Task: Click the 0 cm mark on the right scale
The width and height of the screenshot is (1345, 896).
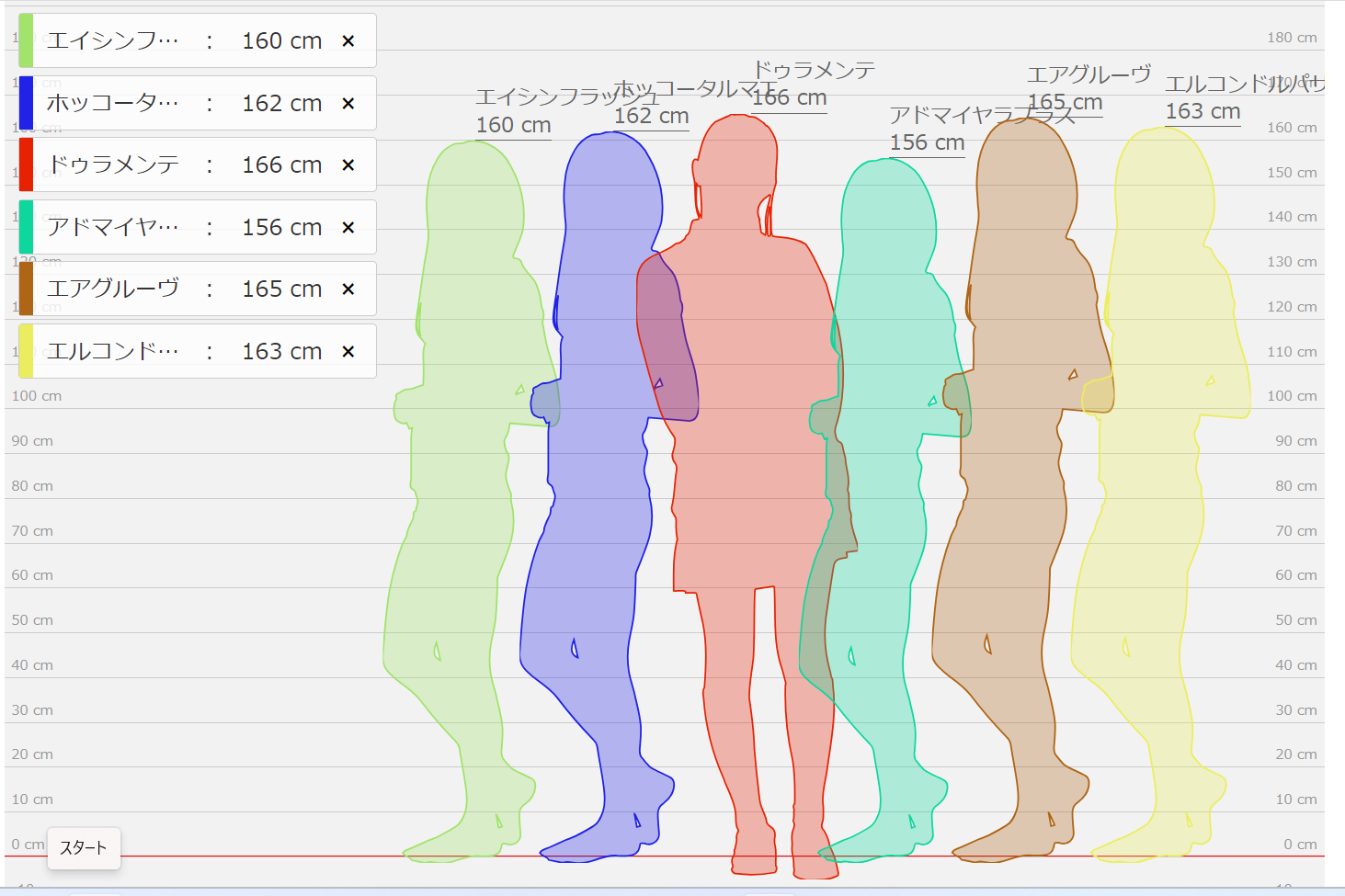Action: click(x=1300, y=845)
